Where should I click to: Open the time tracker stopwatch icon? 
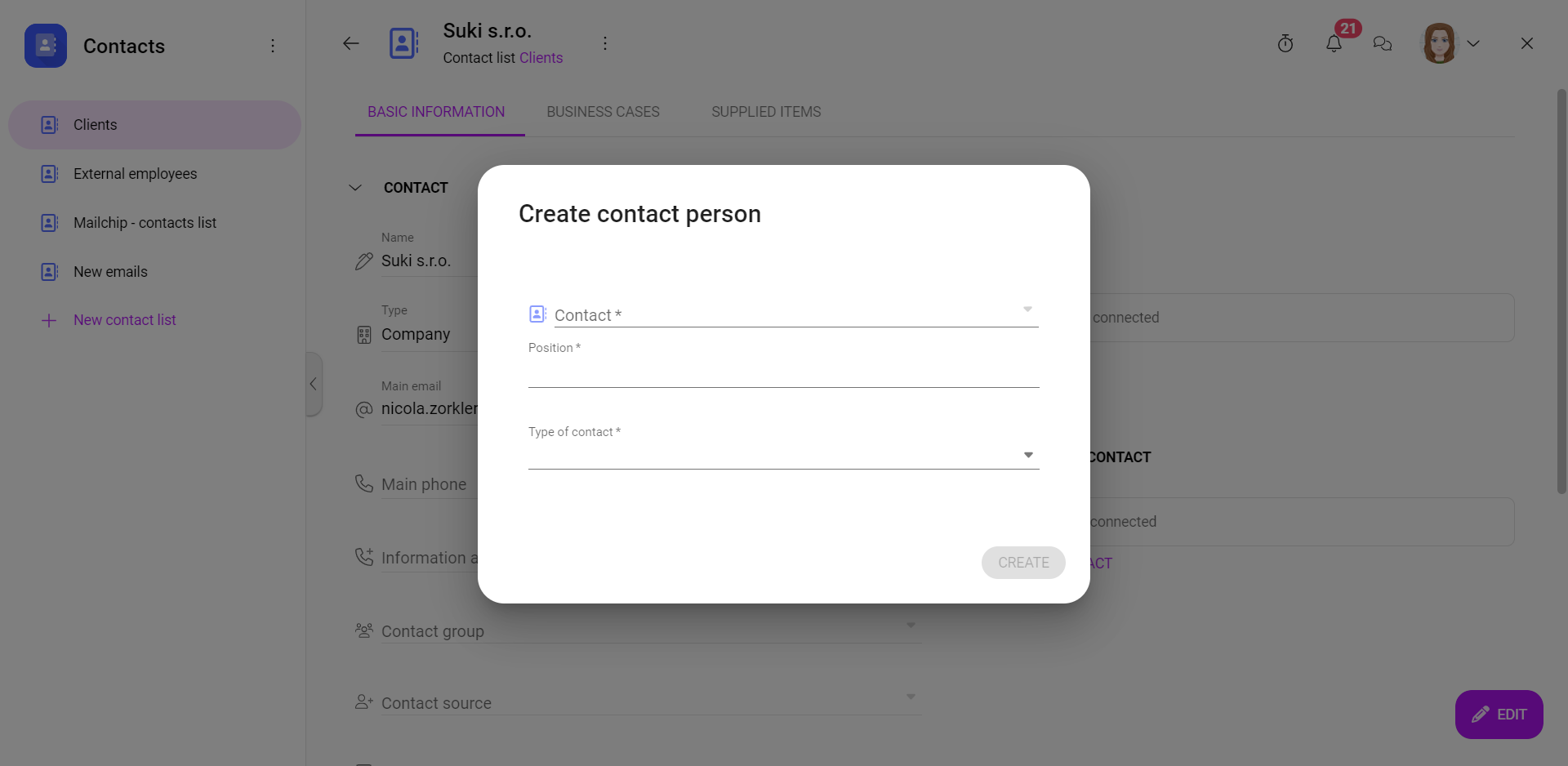(x=1285, y=43)
